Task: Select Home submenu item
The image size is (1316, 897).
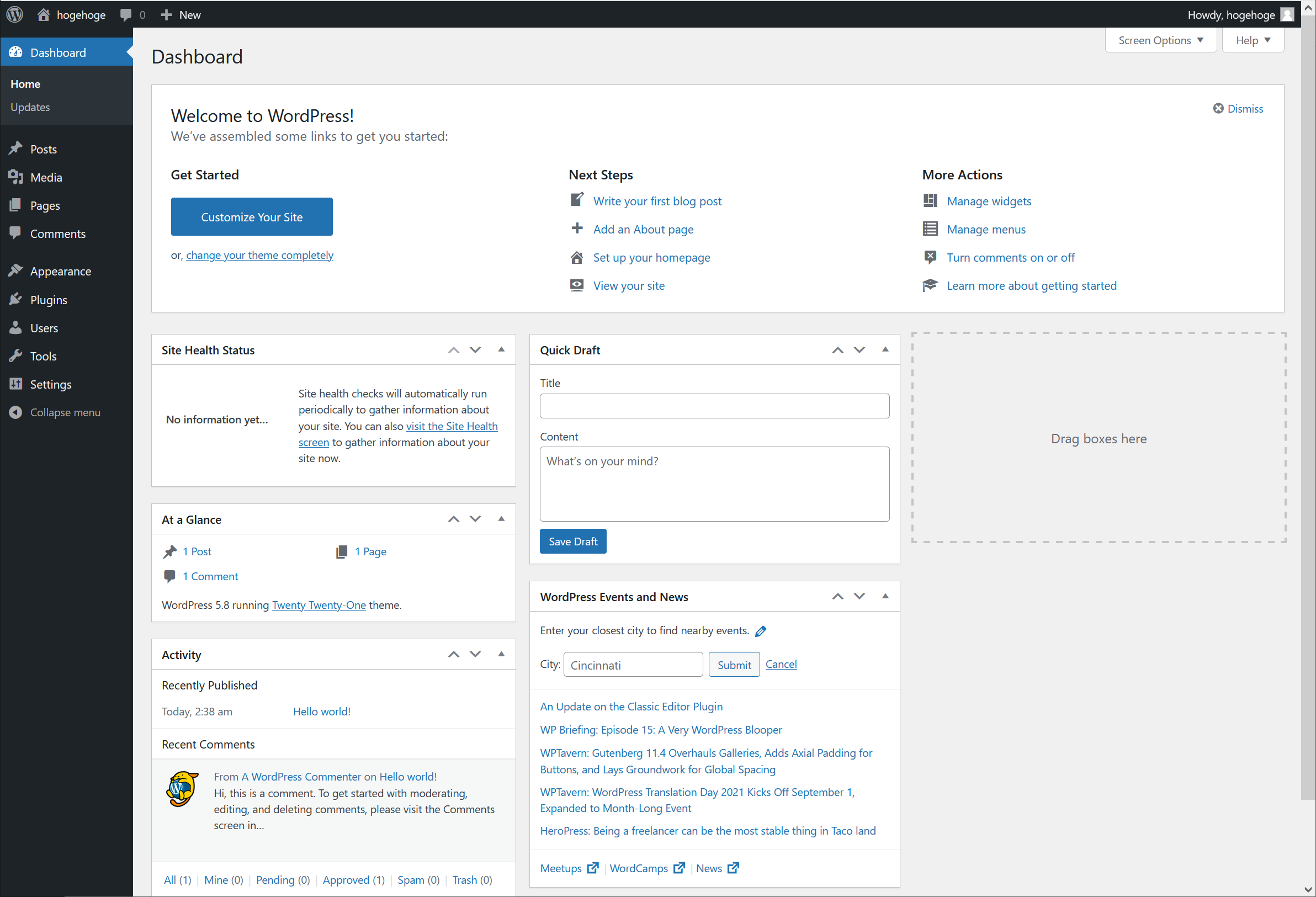Action: point(25,84)
